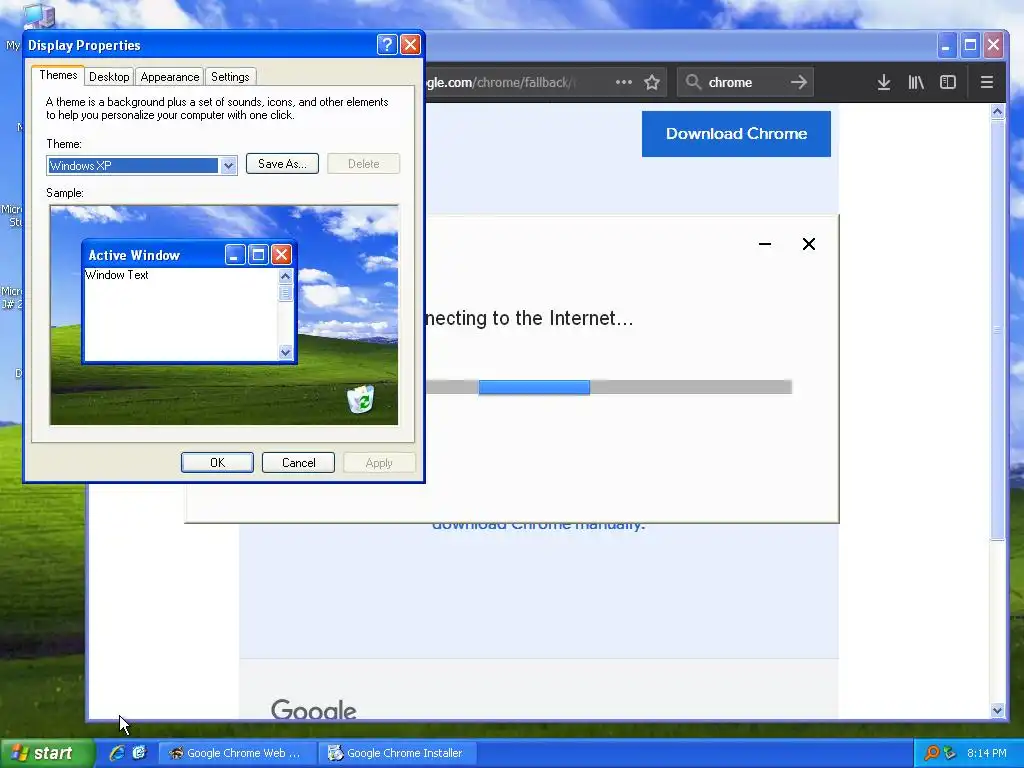Click into the search box containing chrome
The width and height of the screenshot is (1024, 768).
tap(744, 82)
